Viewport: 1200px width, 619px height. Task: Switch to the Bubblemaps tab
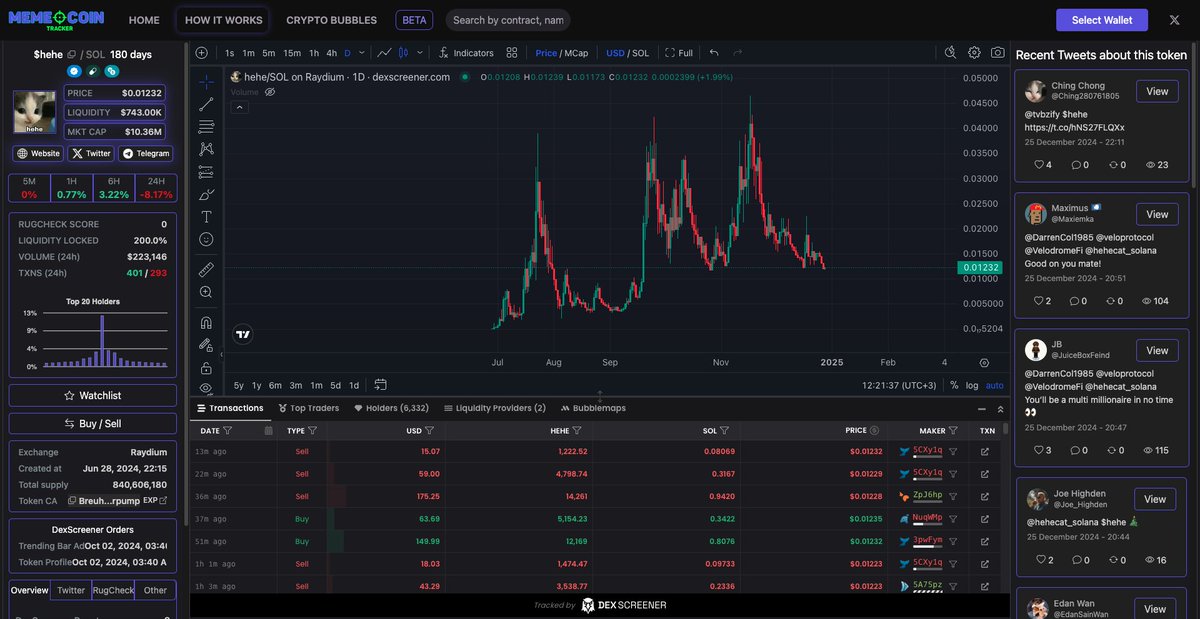(x=593, y=408)
